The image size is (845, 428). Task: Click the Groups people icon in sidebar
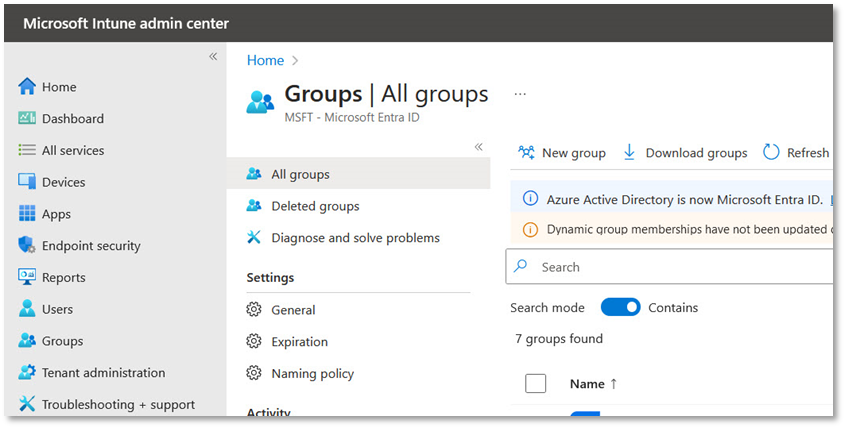[x=27, y=341]
